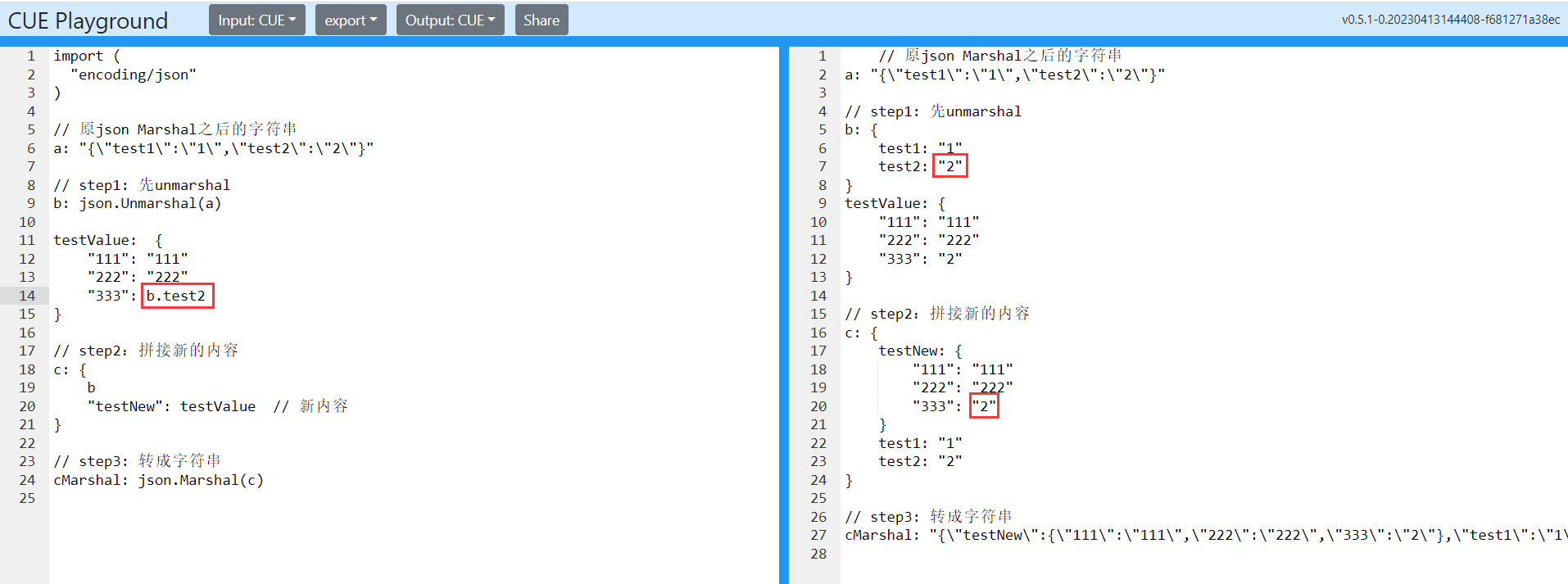The image size is (1568, 584).
Task: Click the version string v0.5.1 text
Action: point(1450,20)
